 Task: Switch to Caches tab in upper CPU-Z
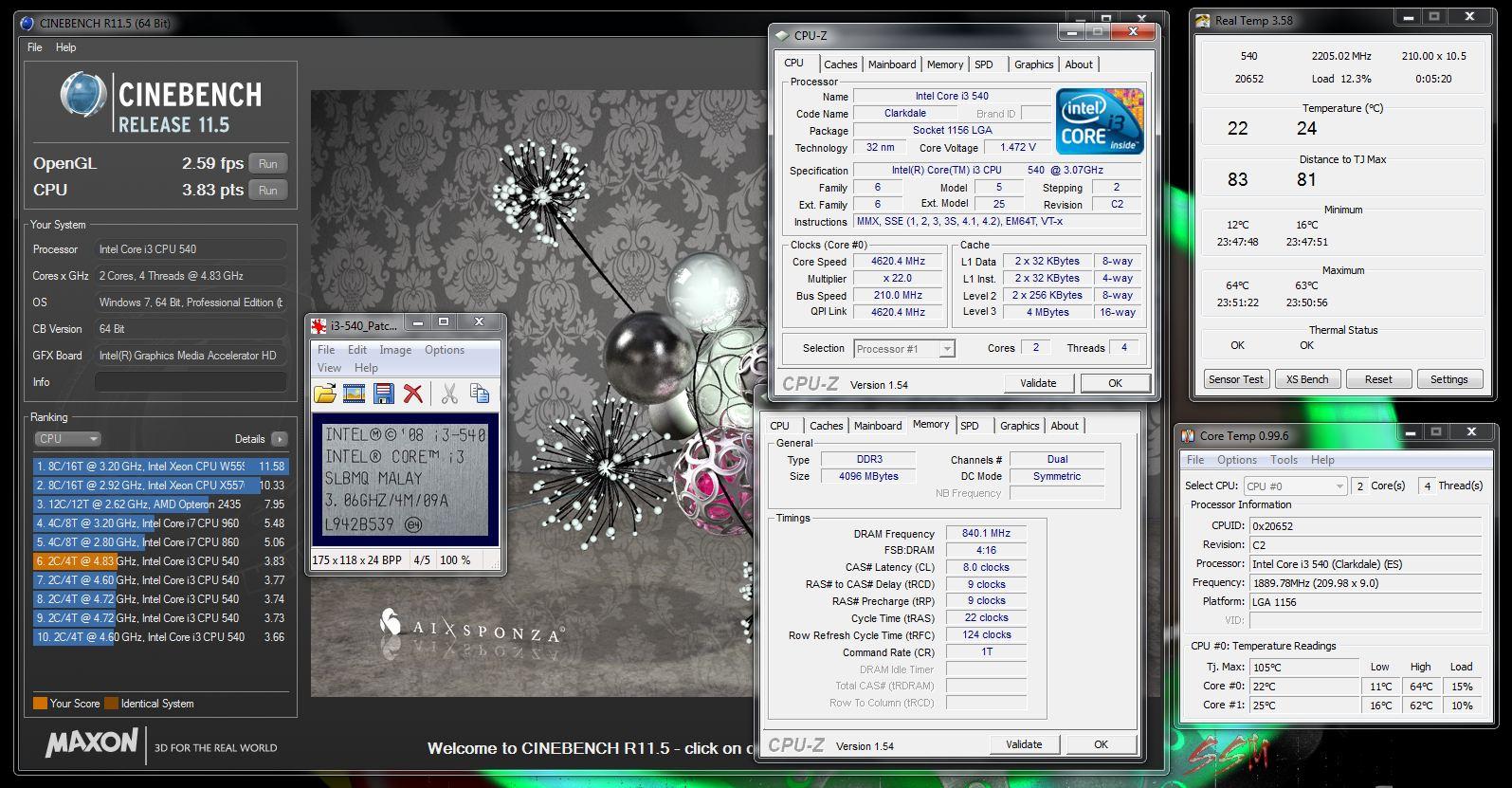(x=840, y=64)
